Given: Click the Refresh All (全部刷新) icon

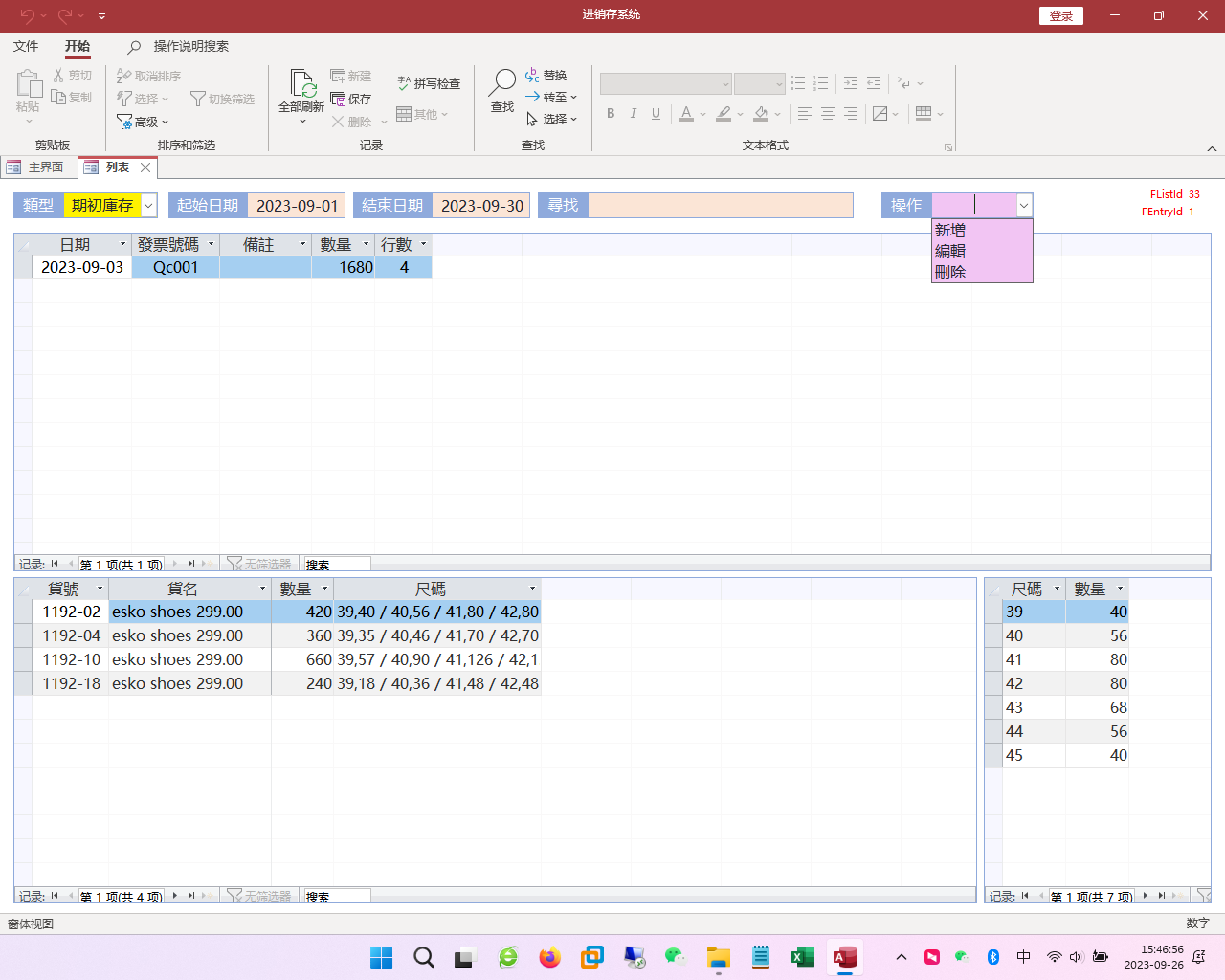Looking at the screenshot, I should [x=301, y=86].
